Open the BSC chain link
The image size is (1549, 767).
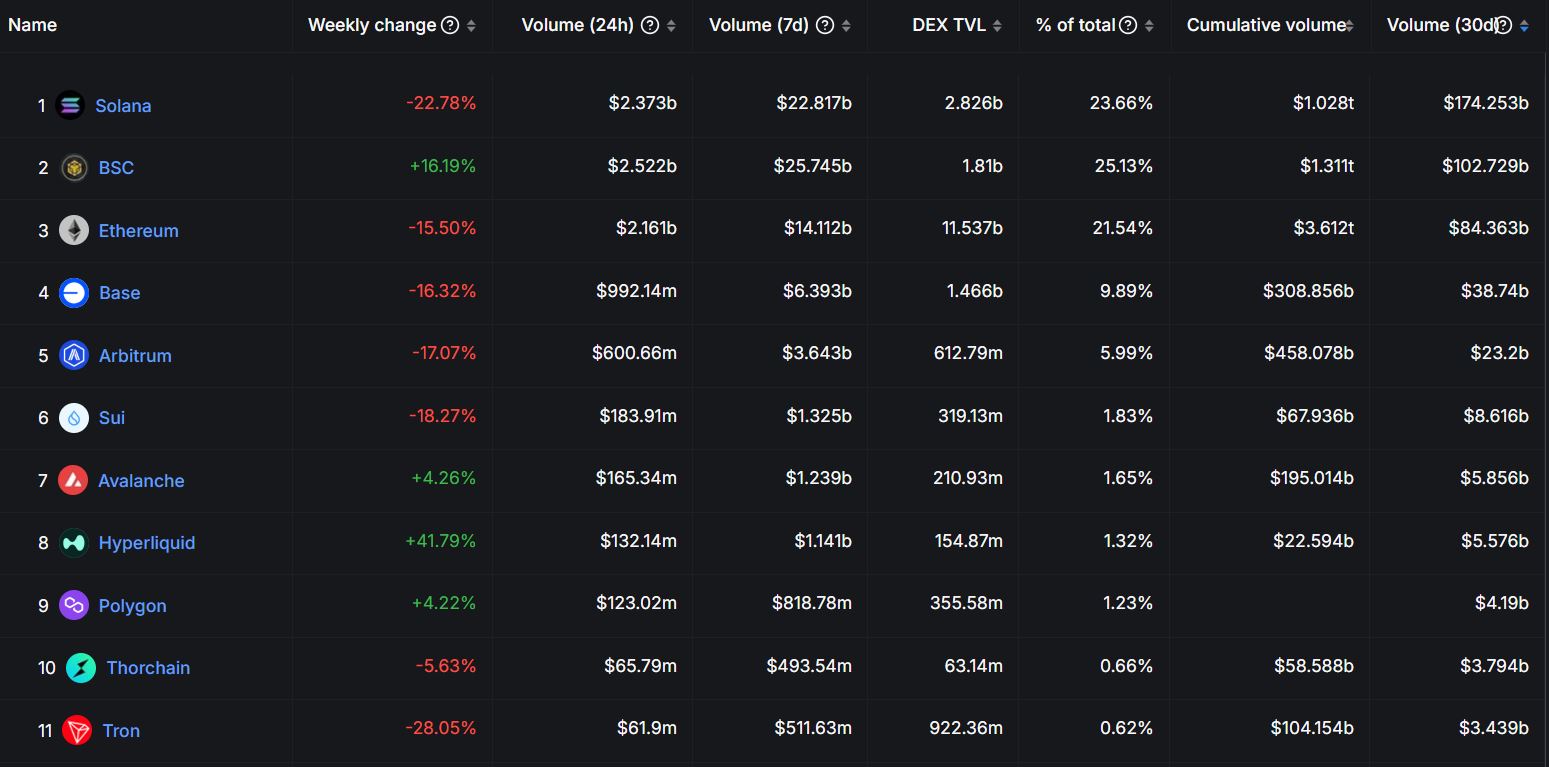click(116, 168)
